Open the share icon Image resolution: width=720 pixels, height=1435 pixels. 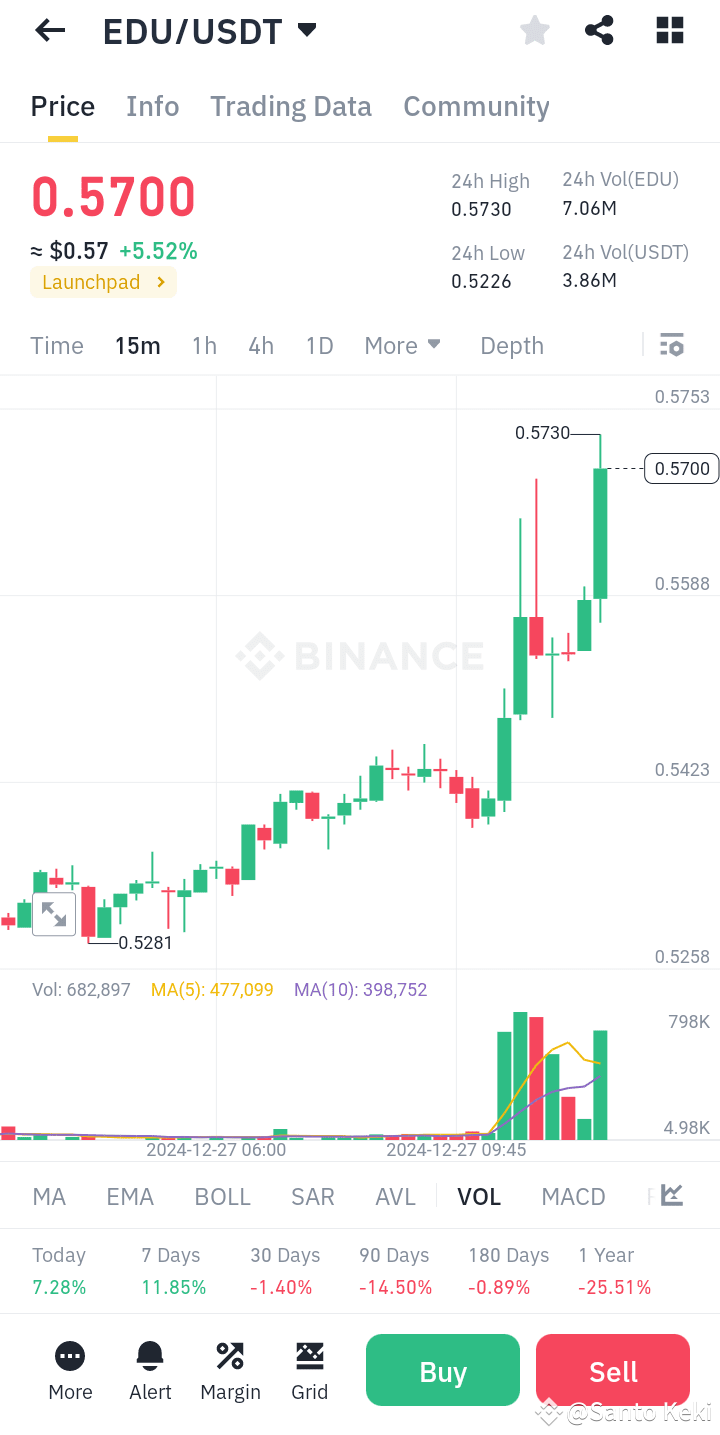tap(599, 30)
